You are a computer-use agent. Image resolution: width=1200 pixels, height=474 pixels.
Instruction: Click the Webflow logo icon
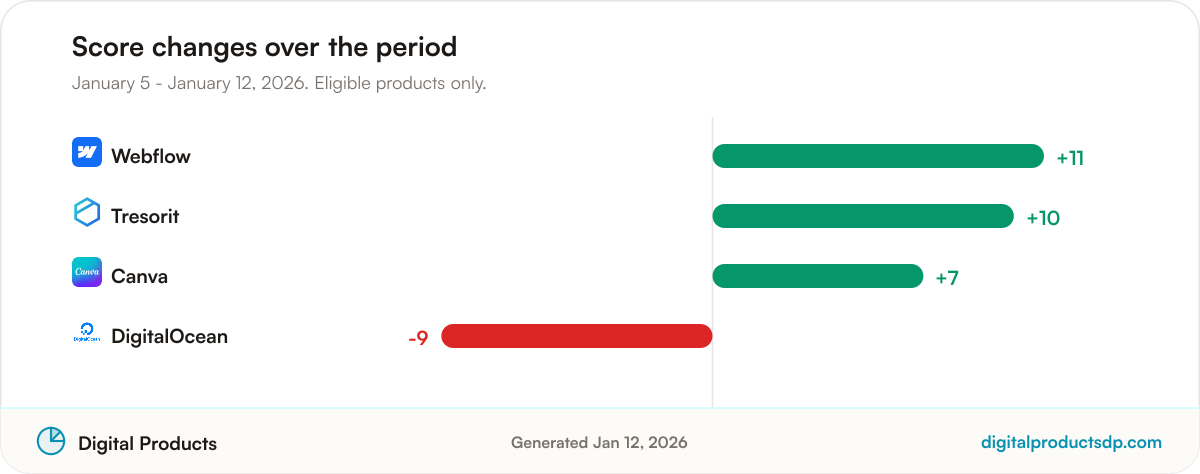[x=87, y=152]
